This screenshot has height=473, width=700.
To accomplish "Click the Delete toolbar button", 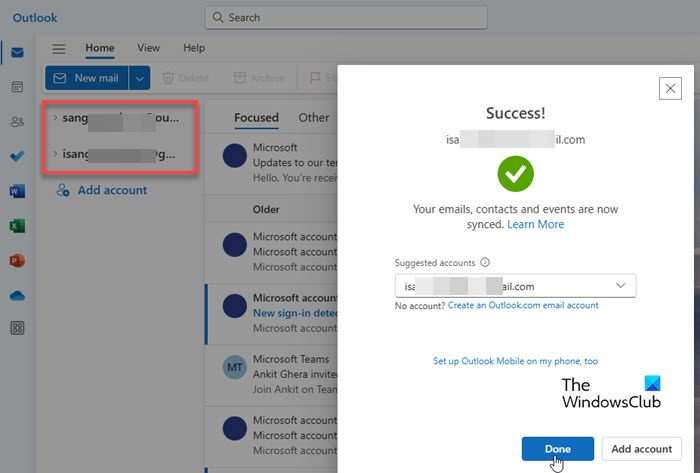I will pos(186,78).
